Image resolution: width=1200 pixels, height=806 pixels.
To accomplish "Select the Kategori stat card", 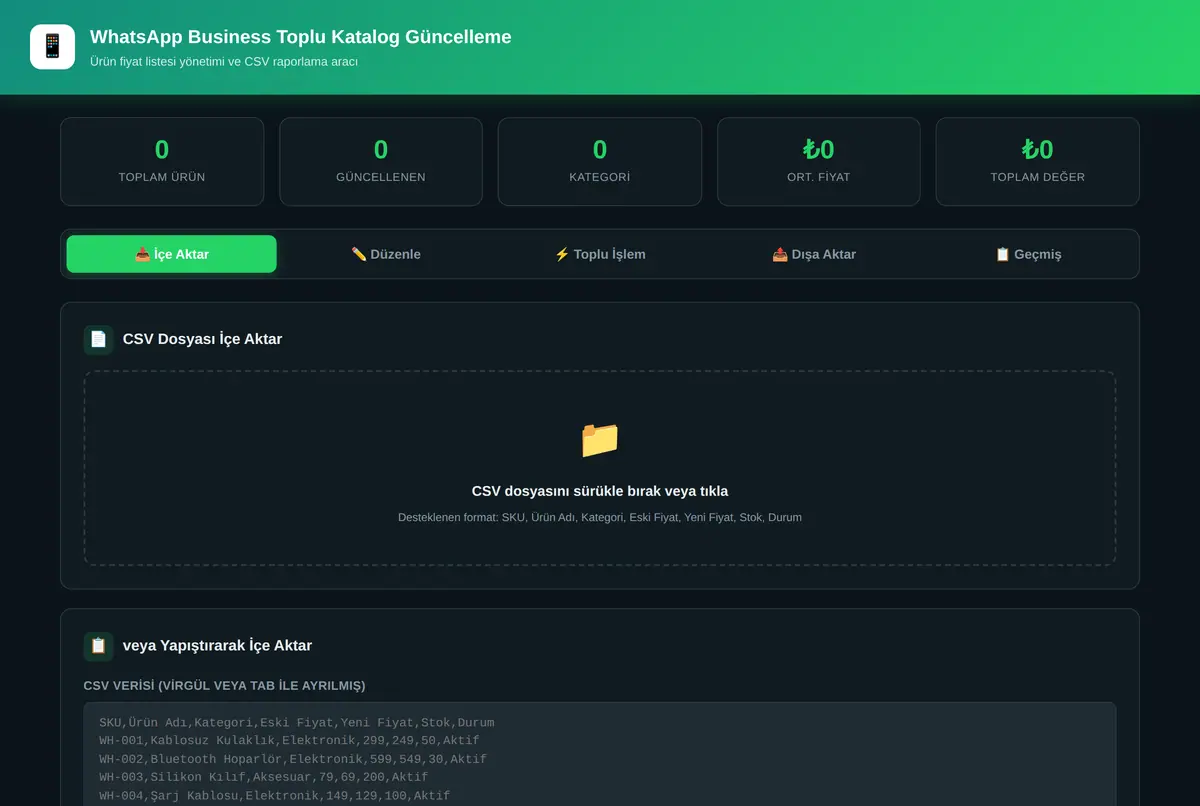I will [600, 162].
